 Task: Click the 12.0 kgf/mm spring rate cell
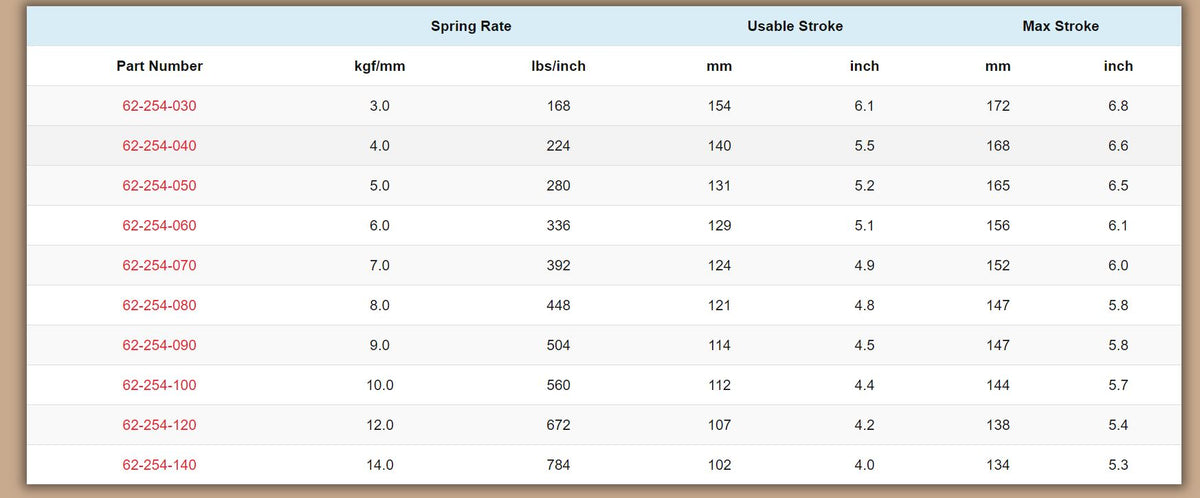[380, 425]
